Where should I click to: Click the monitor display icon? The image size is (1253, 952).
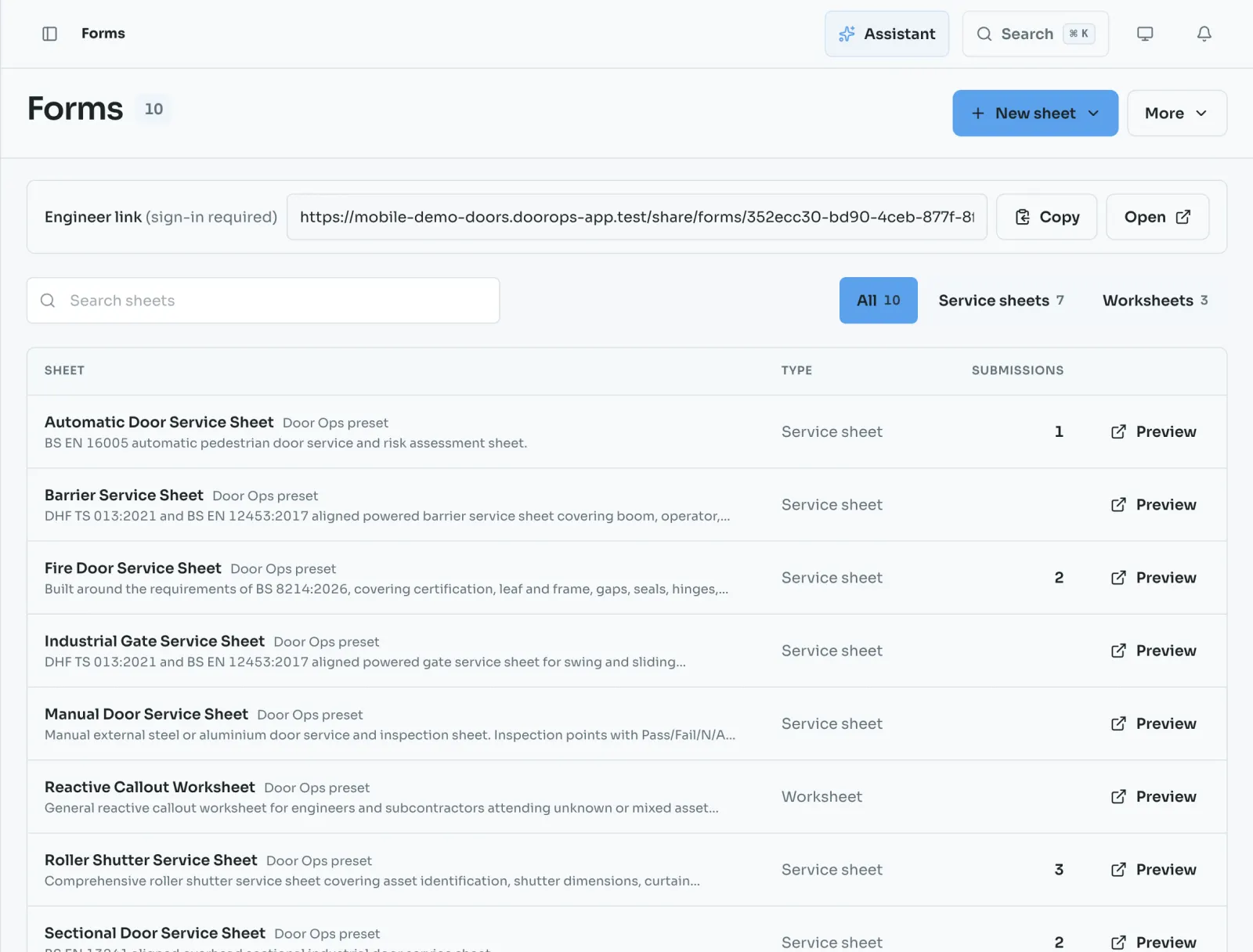click(x=1145, y=34)
